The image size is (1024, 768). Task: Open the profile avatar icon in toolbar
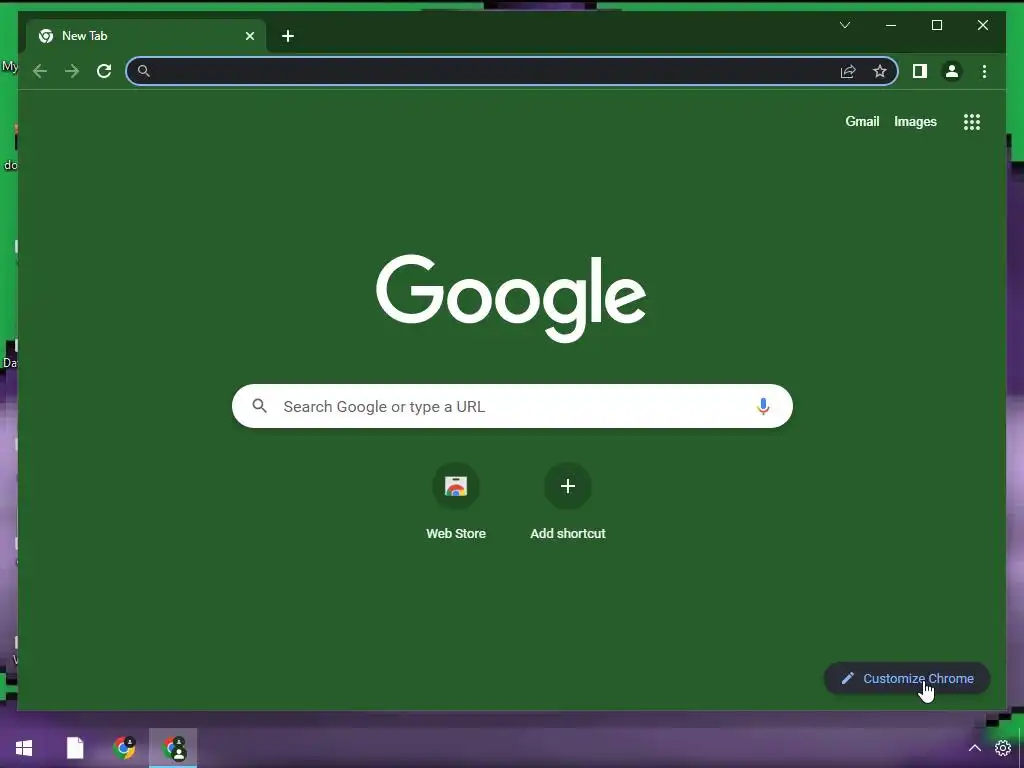point(952,71)
